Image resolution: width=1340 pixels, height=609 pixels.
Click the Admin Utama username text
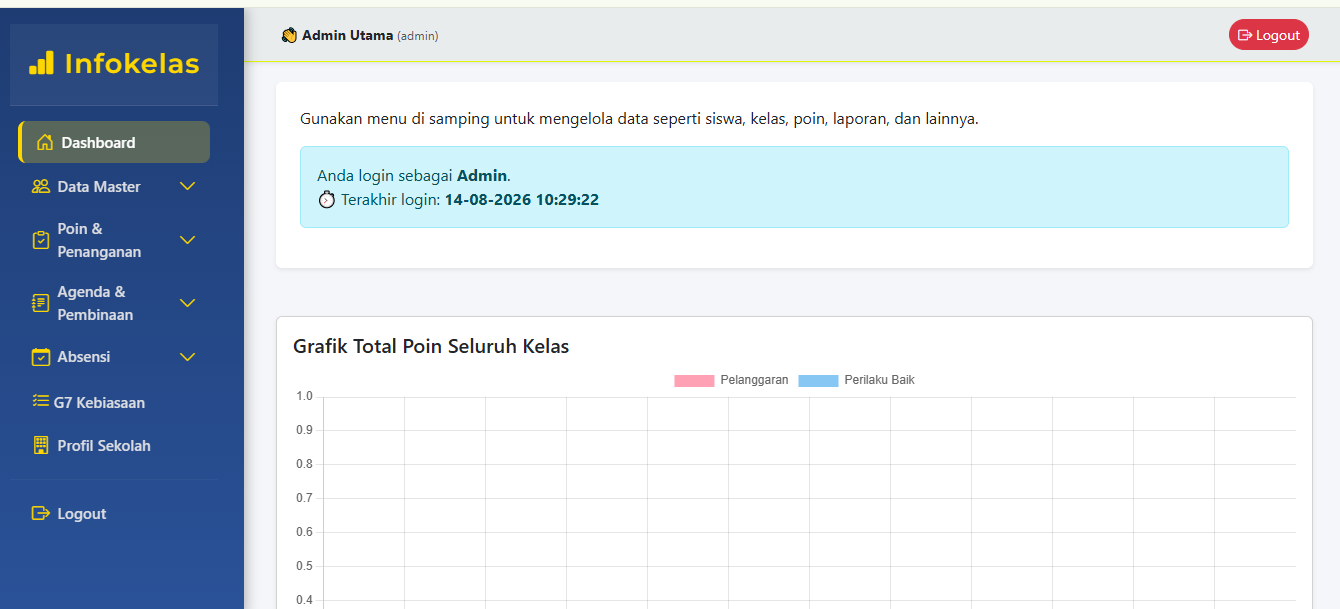[x=347, y=35]
